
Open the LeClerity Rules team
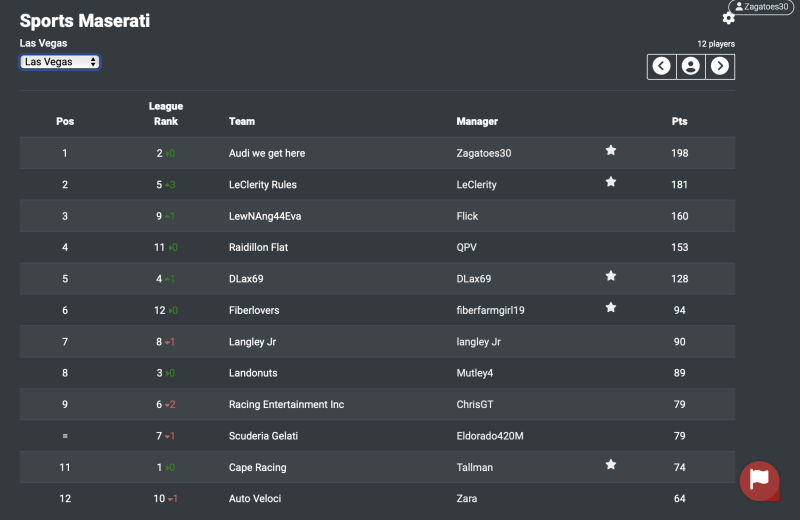click(x=262, y=185)
